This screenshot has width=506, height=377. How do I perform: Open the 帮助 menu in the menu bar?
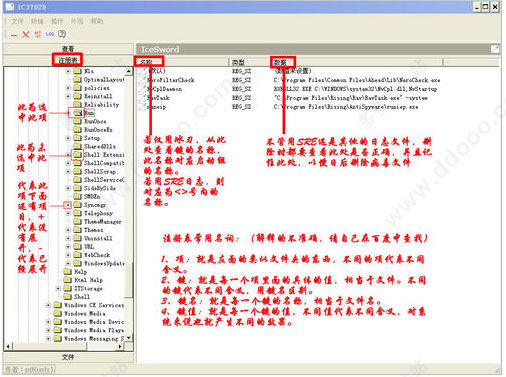[x=97, y=21]
